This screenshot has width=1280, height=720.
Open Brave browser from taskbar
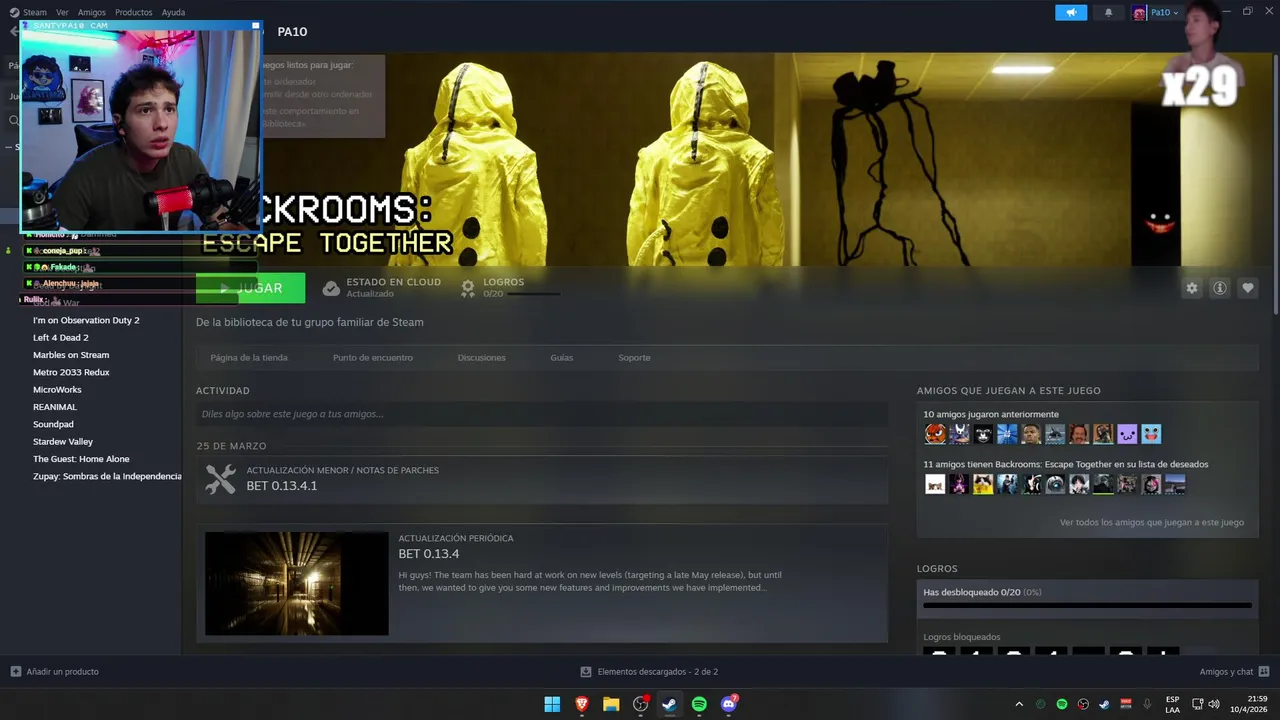582,704
